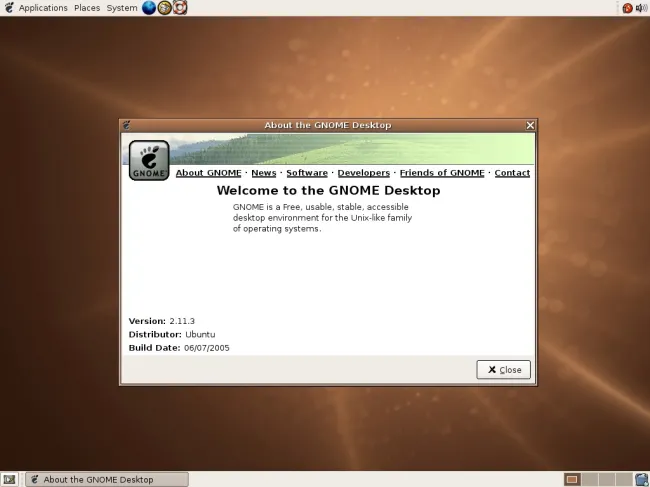Open the Software link

click(307, 173)
